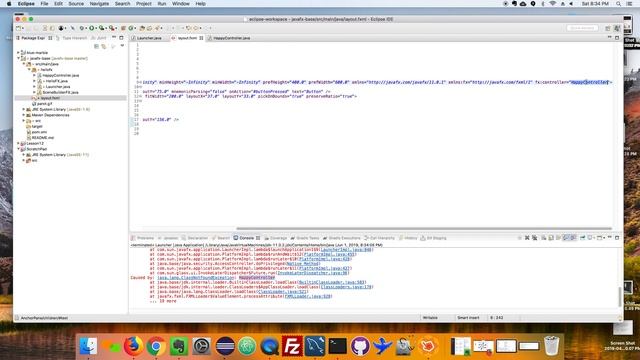This screenshot has height=360, width=640.
Task: Click the Clear Console icon
Action: point(544,238)
